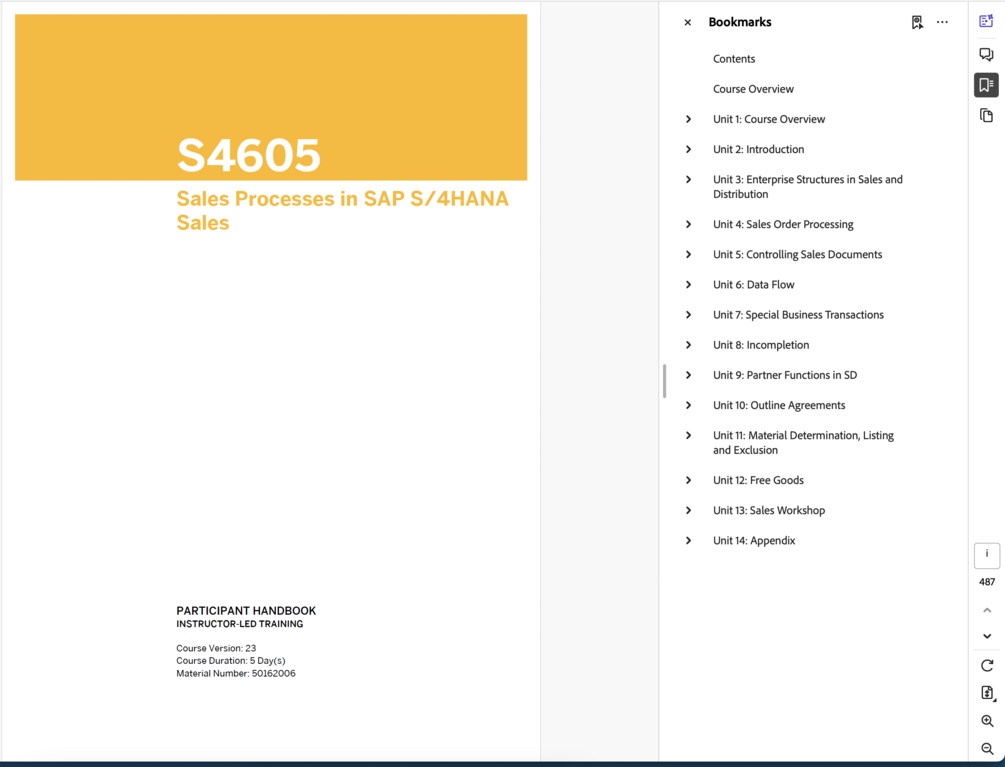Open the Bookmarks options menu
The image size is (1005, 767).
pos(941,22)
